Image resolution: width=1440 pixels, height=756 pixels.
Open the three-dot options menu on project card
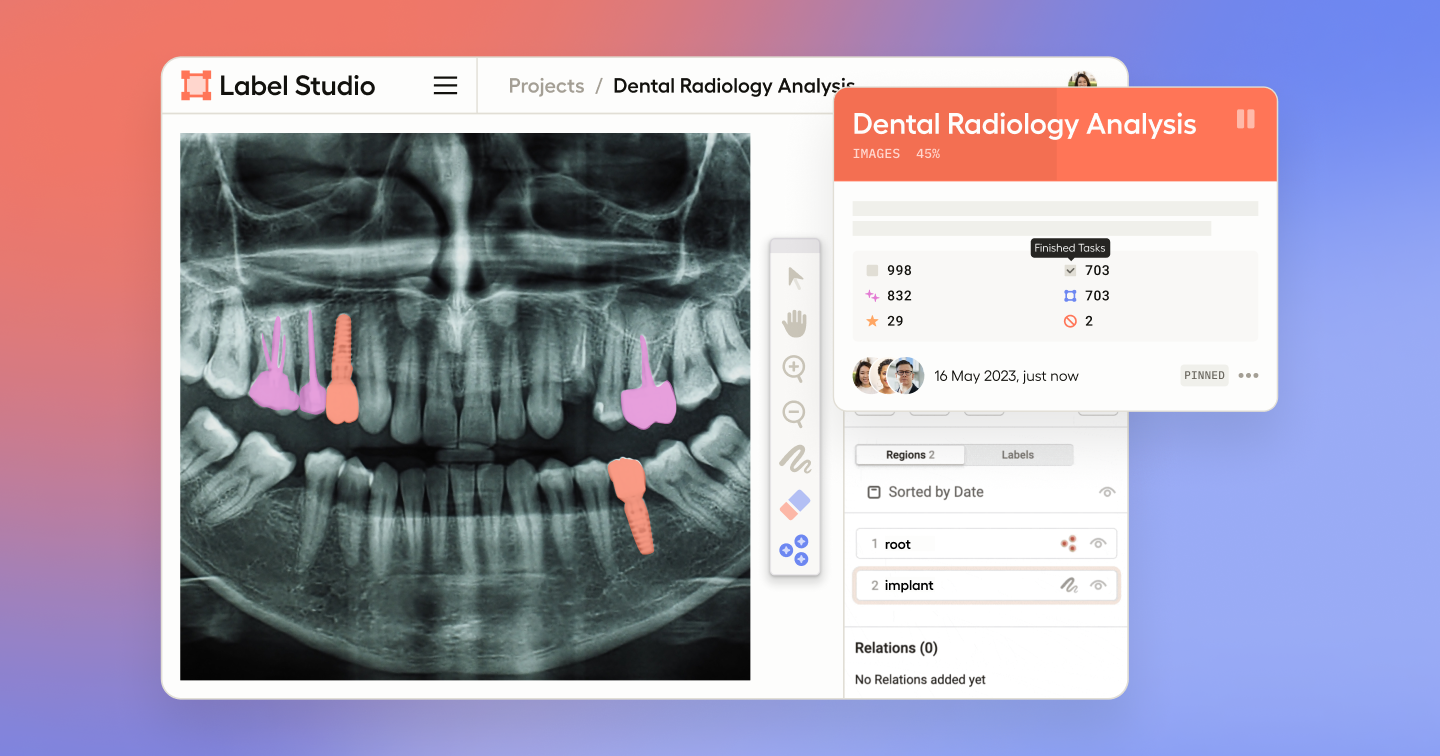coord(1248,375)
